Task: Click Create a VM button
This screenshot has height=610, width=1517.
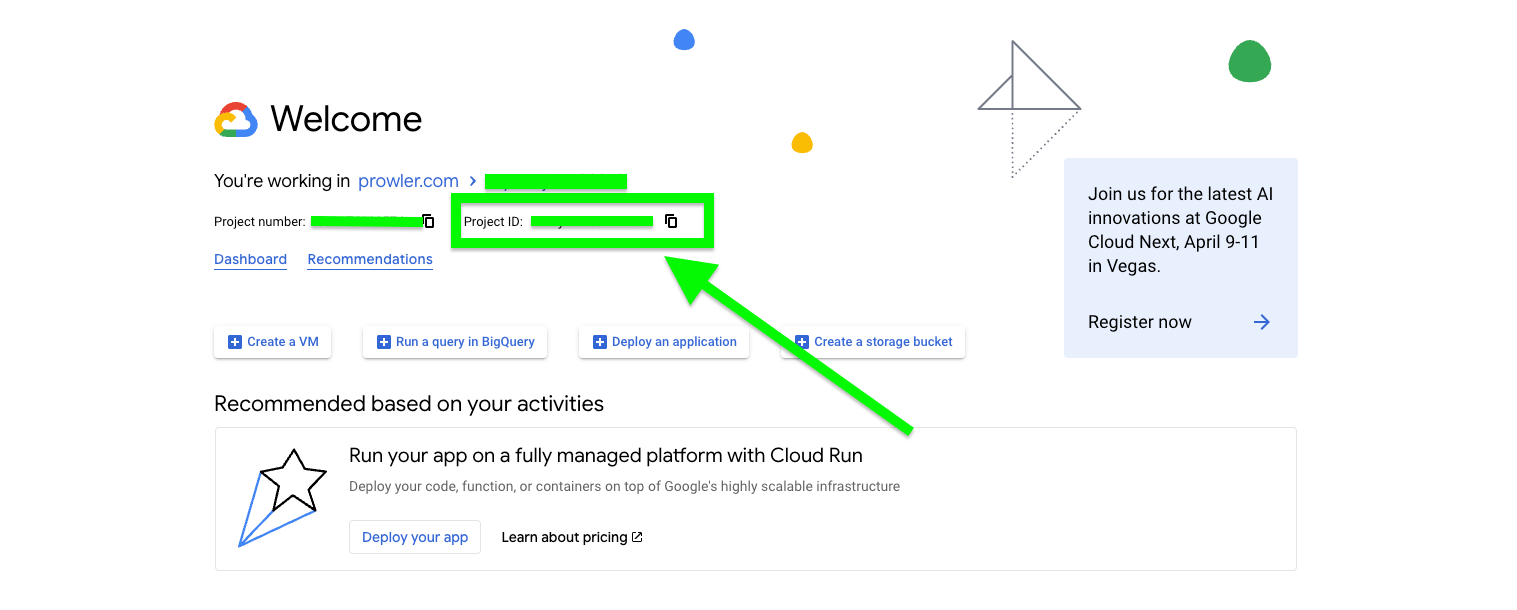Action: pyautogui.click(x=273, y=342)
